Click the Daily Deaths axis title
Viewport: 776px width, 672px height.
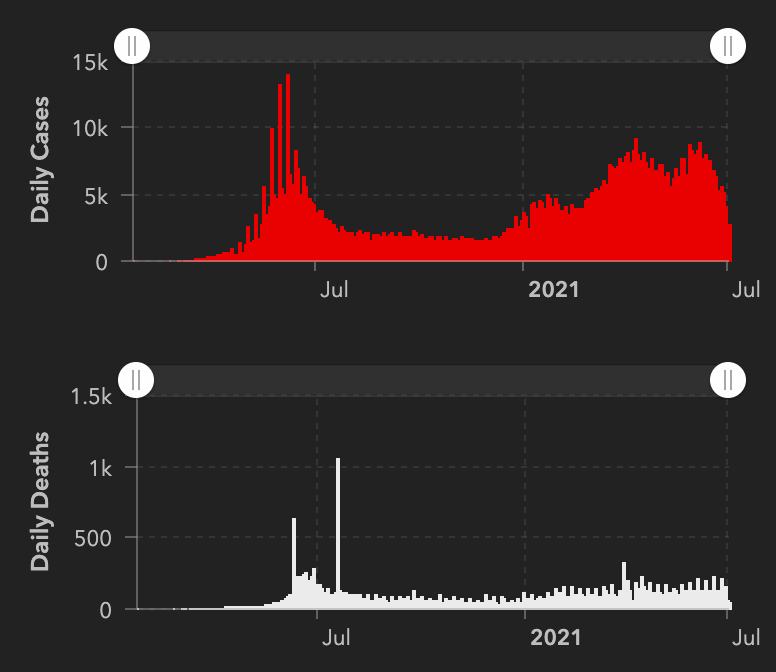click(x=40, y=502)
